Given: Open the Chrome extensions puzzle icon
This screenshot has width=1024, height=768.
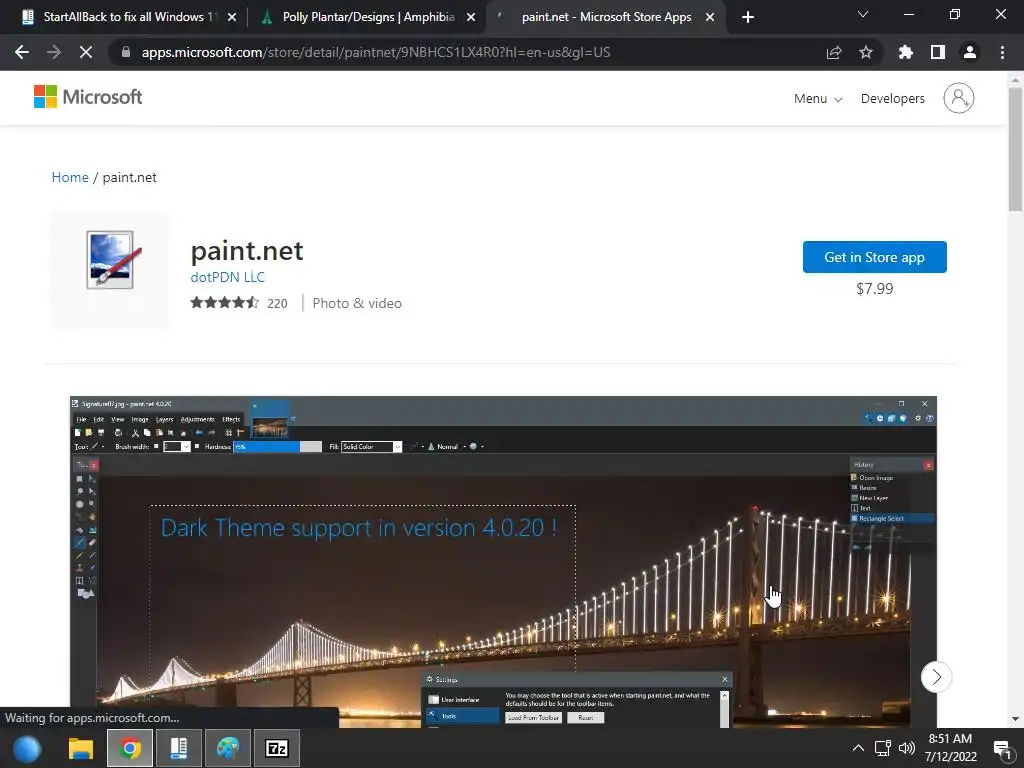Looking at the screenshot, I should [906, 52].
